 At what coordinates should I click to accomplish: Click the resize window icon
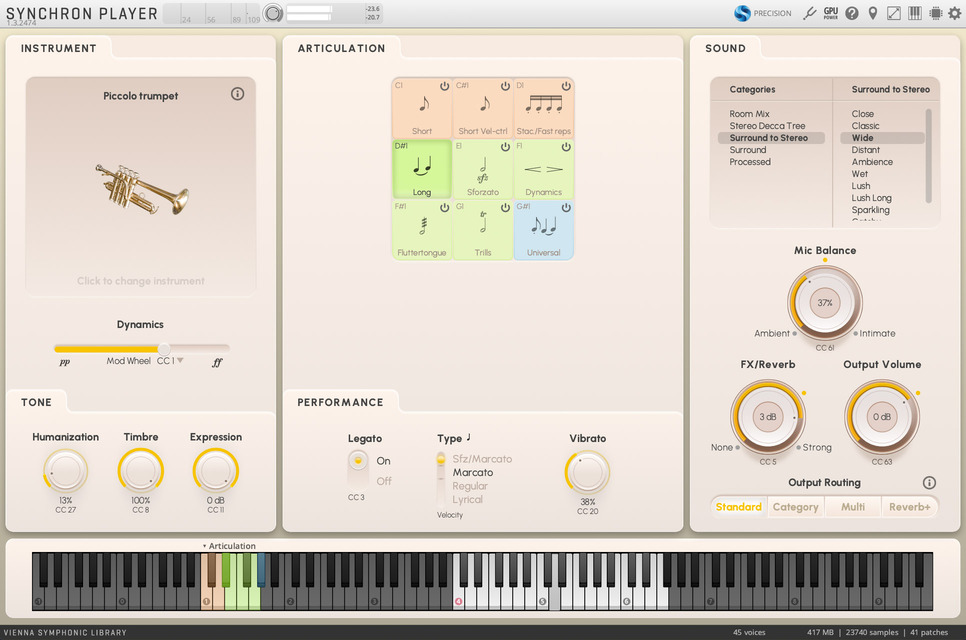tap(893, 13)
